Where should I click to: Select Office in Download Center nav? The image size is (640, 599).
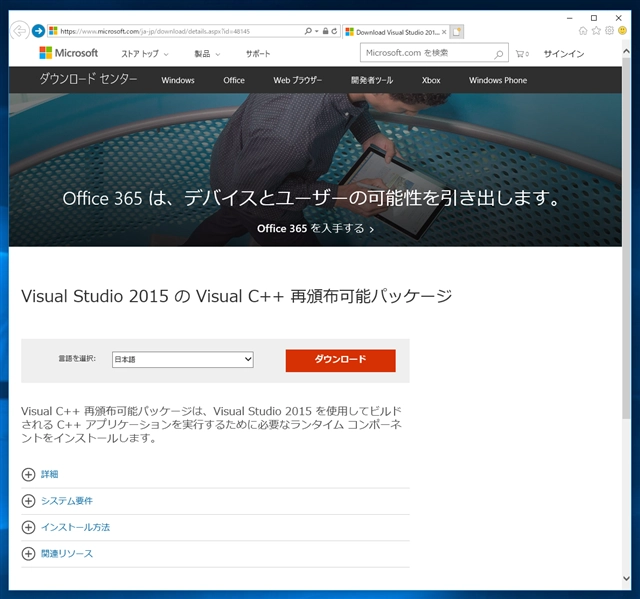click(234, 80)
